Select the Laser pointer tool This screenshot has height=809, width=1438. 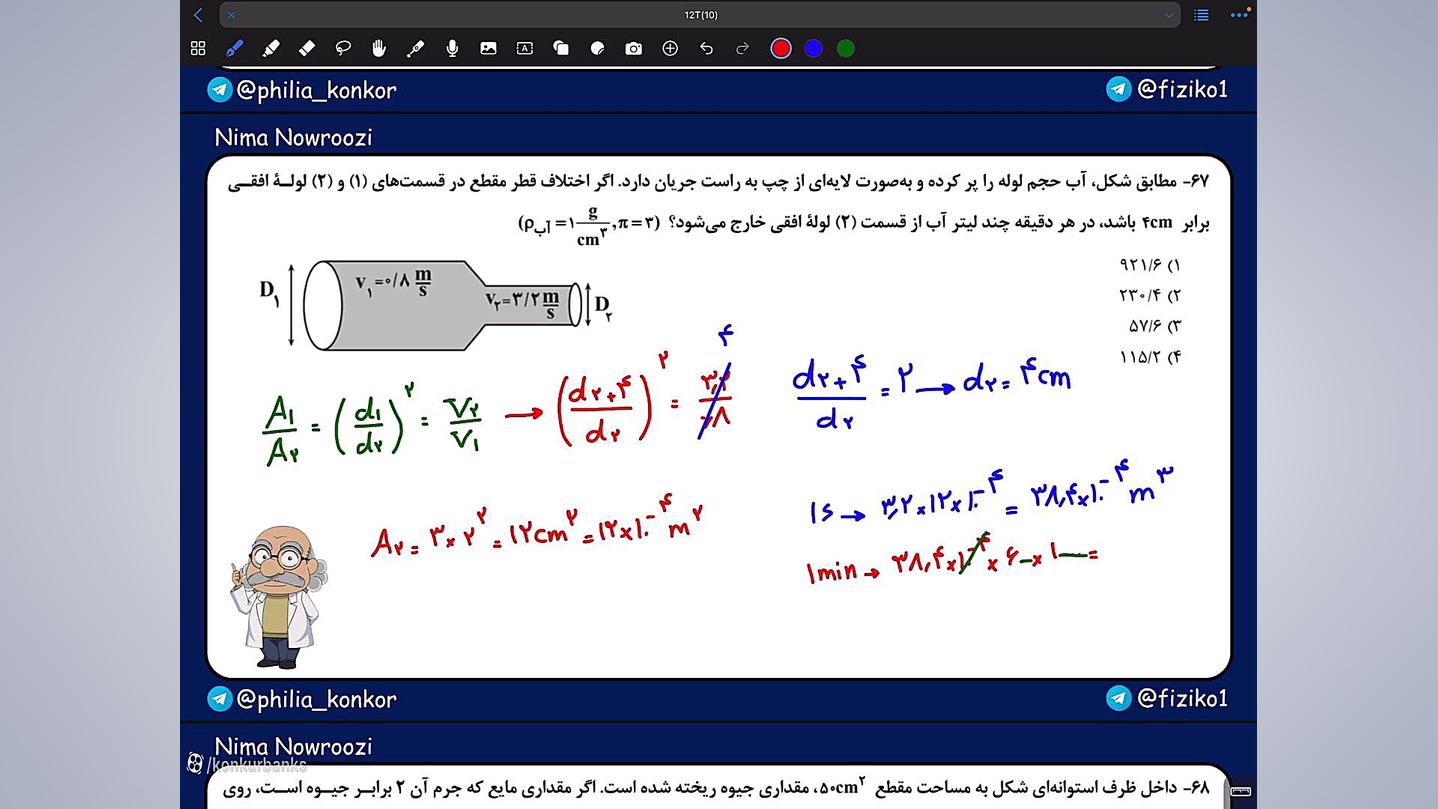416,48
